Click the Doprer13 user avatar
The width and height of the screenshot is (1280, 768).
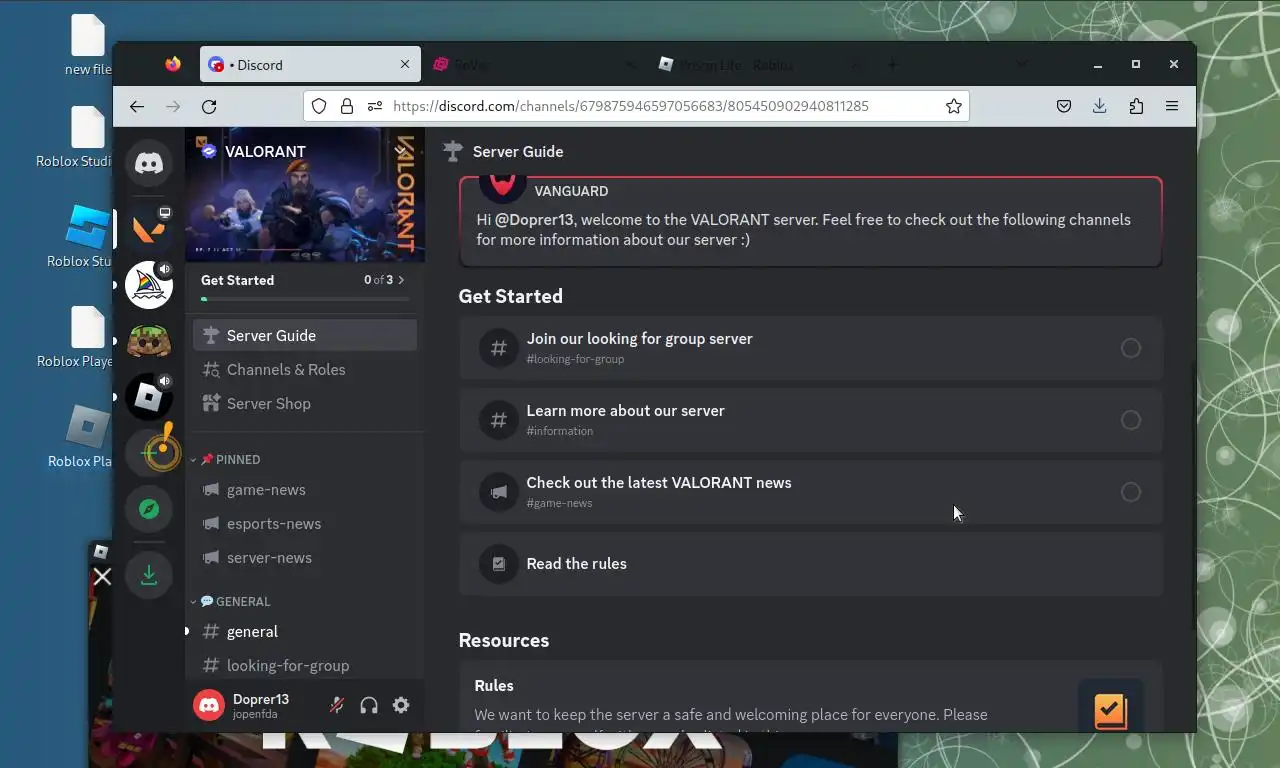(x=209, y=705)
